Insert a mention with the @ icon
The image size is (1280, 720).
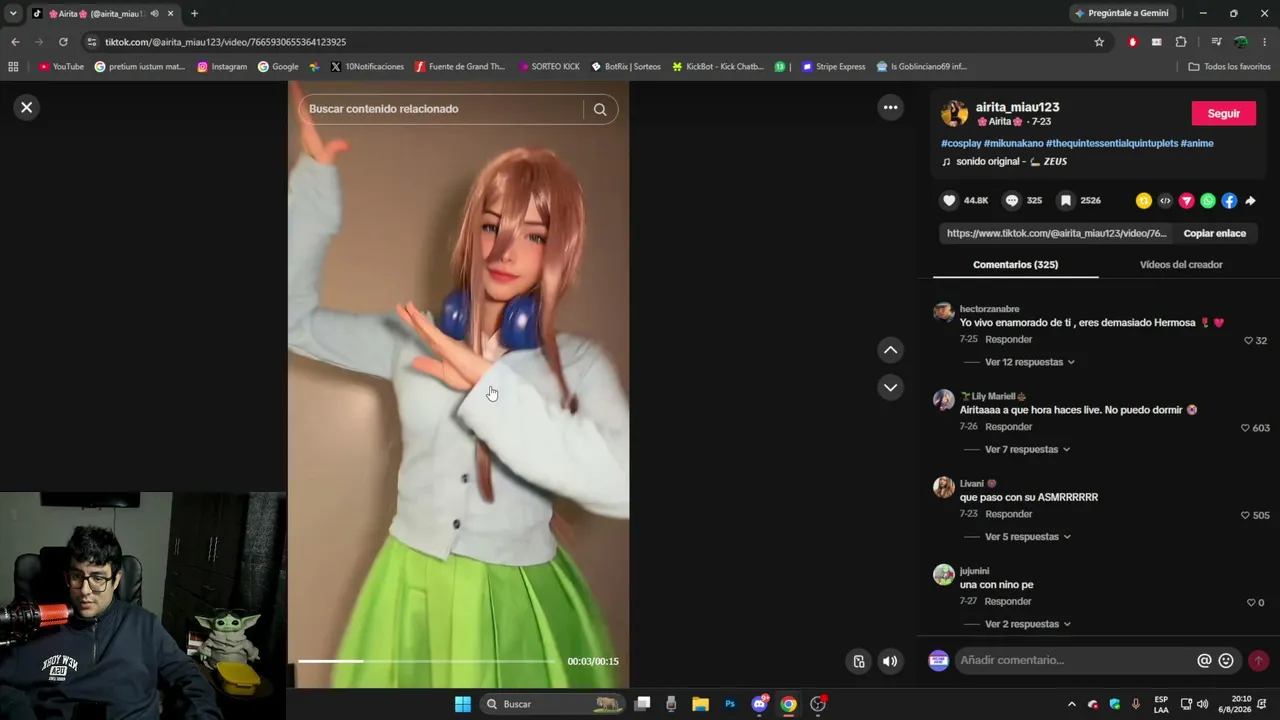click(1204, 660)
